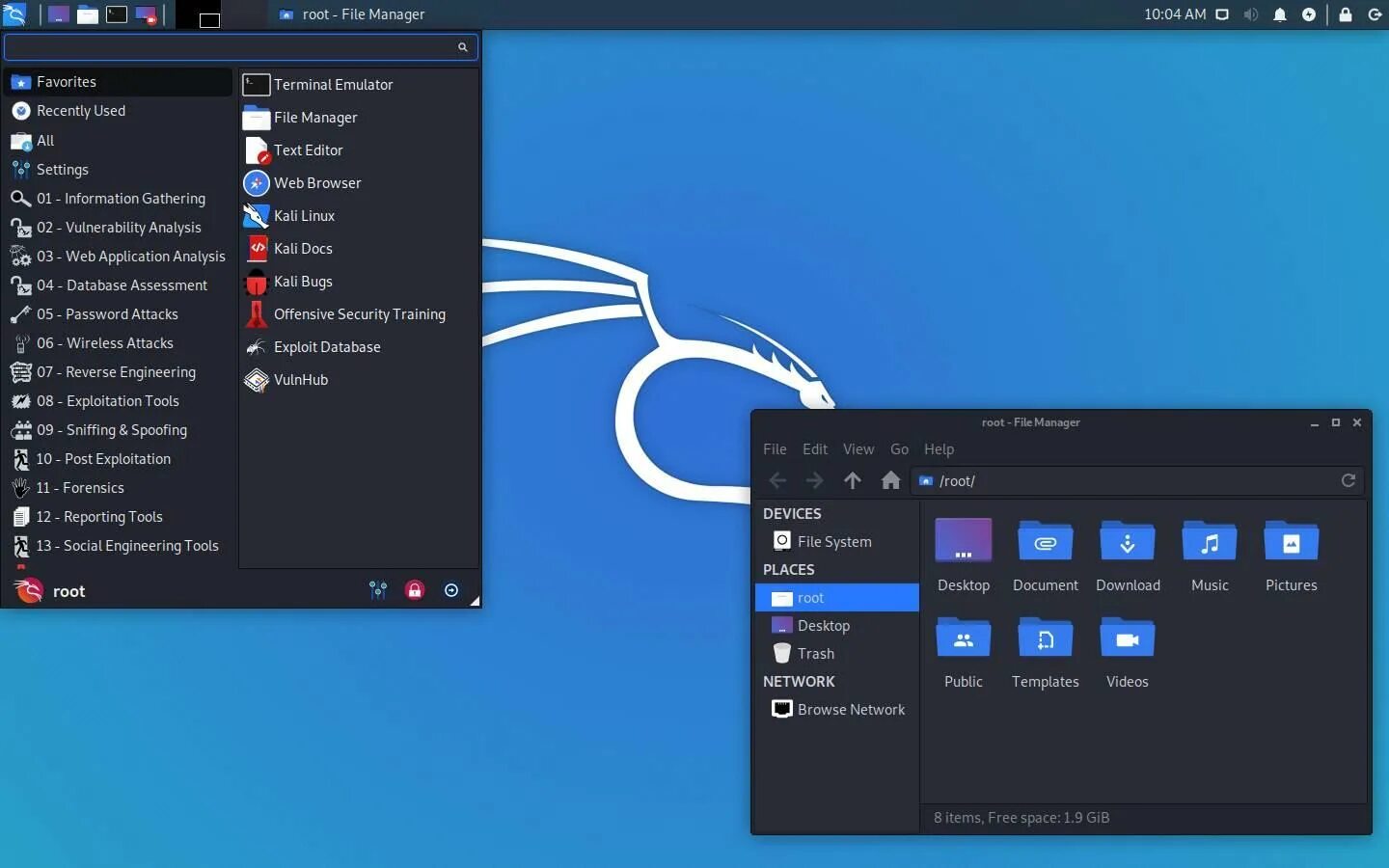Select the Recently Used category

click(119, 111)
